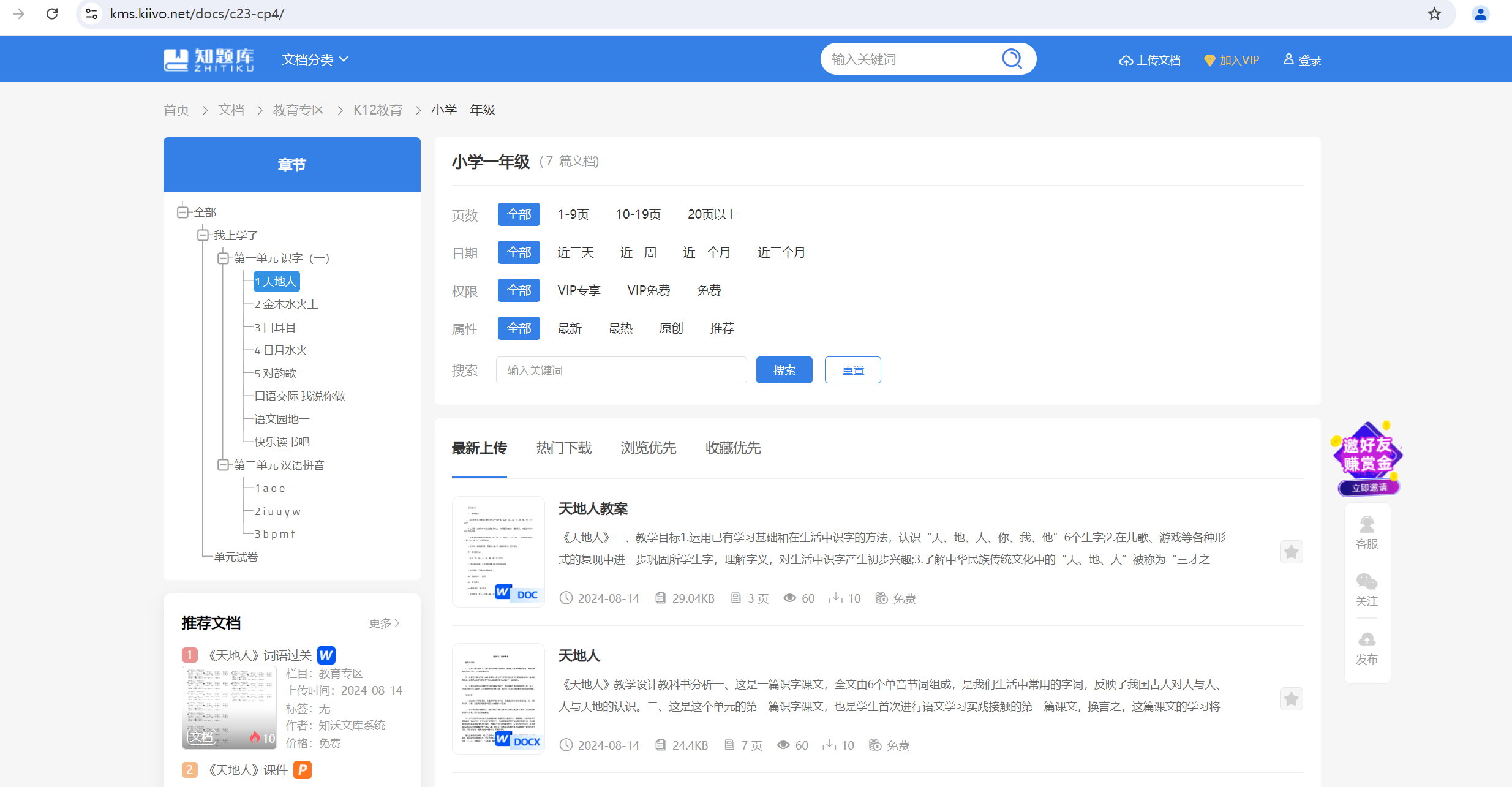The image size is (1512, 787).
Task: Select tree item 语文园地一
Action: 282,420
